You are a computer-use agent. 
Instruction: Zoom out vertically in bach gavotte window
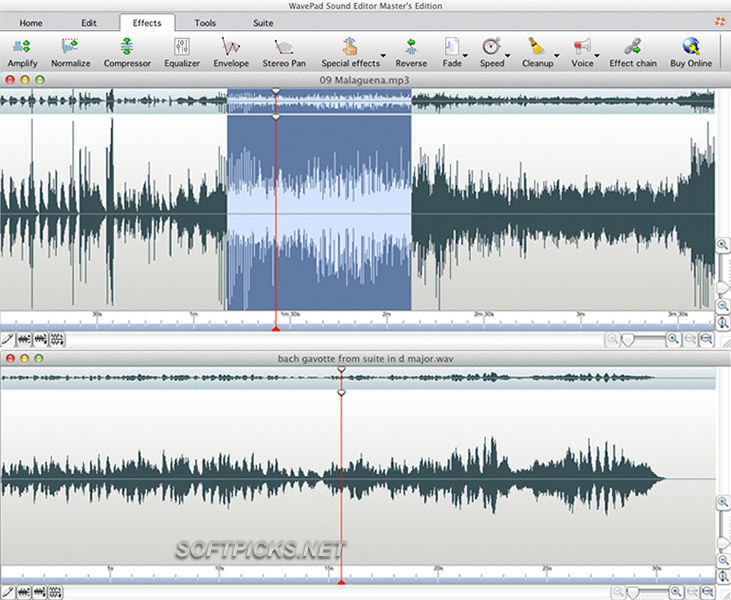[723, 560]
